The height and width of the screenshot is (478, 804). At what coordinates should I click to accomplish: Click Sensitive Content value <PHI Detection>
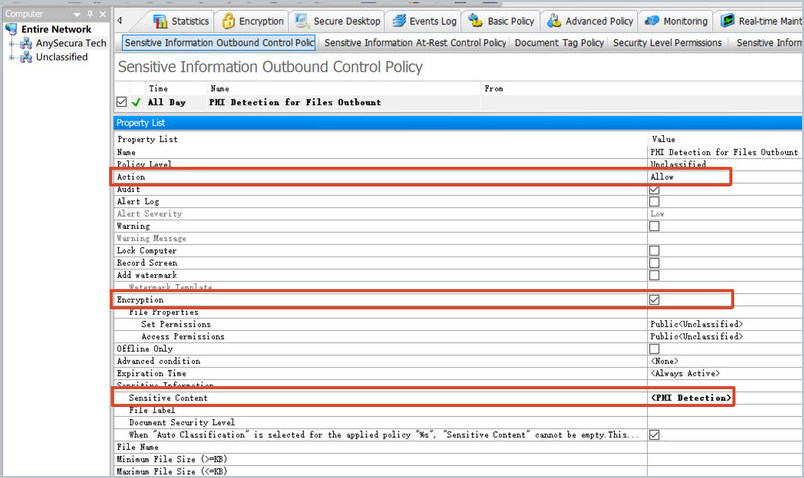[x=691, y=398]
